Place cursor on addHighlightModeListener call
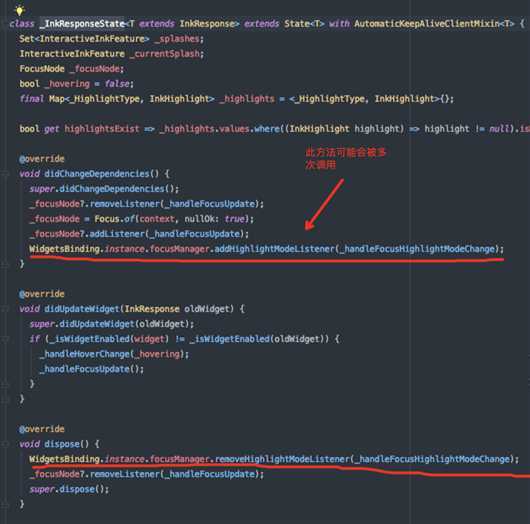Image resolution: width=530 pixels, height=524 pixels. (274, 249)
